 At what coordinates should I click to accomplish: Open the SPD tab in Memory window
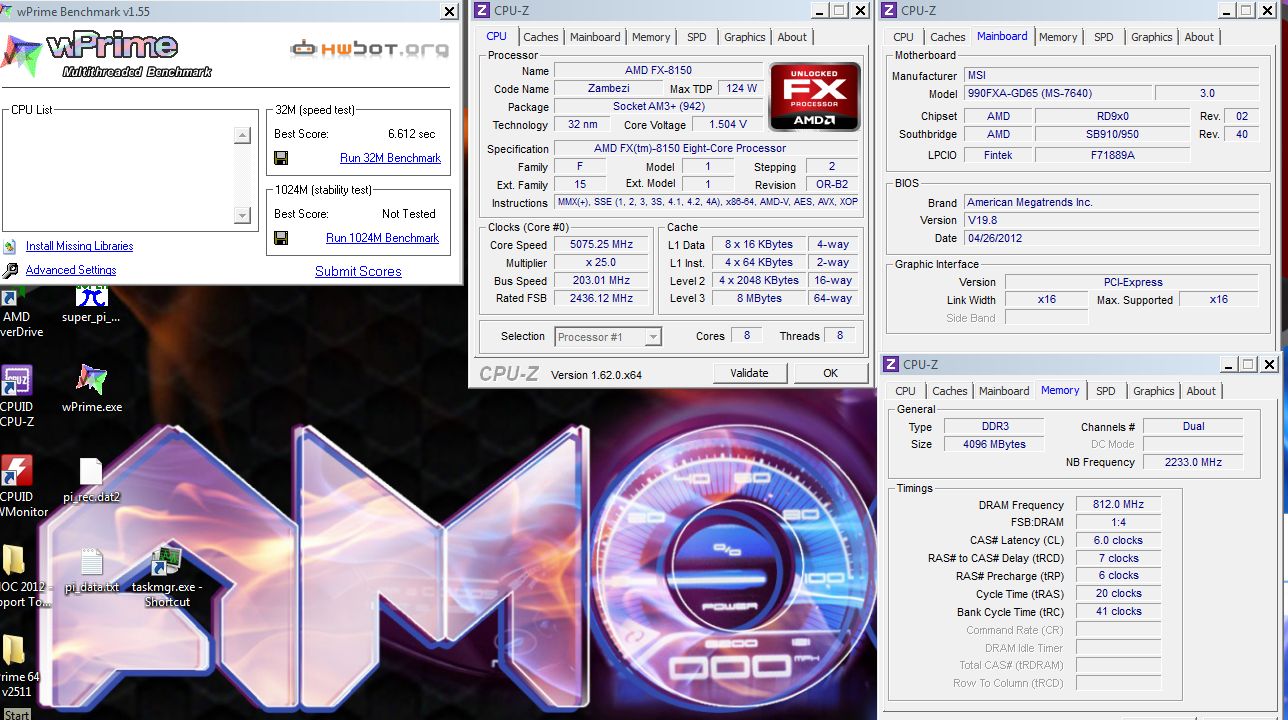(x=1105, y=391)
